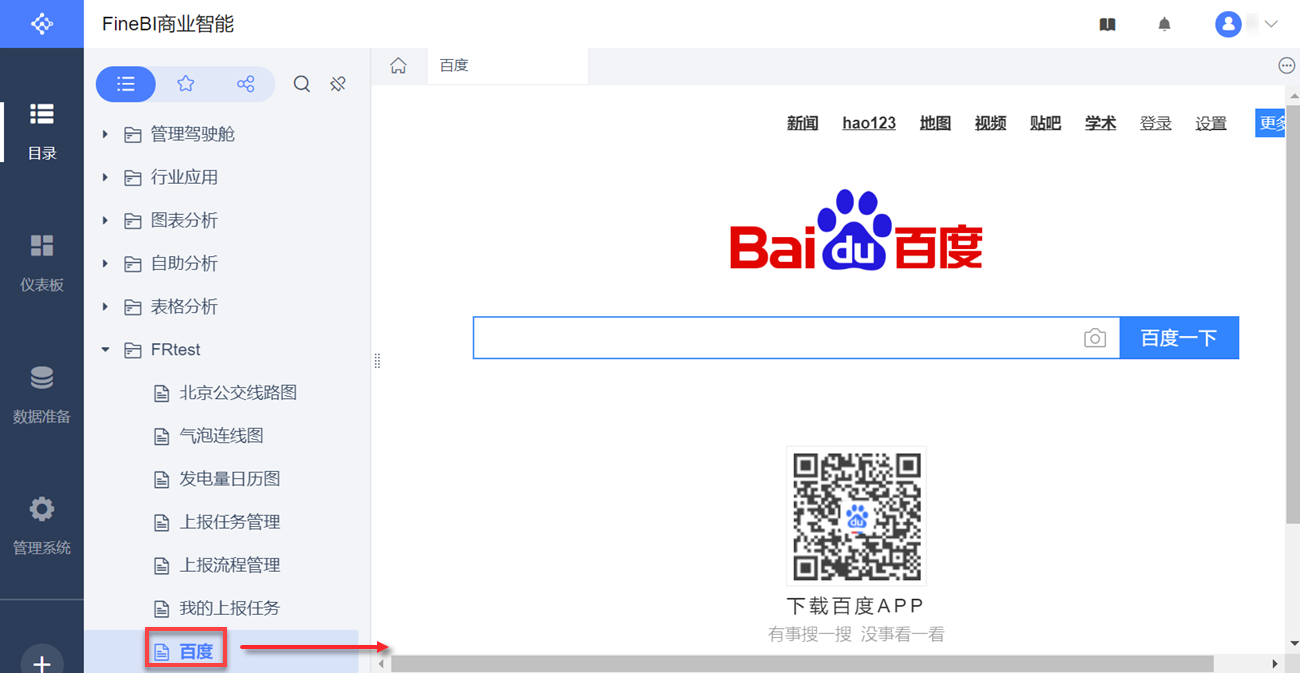Click the 北京公交线路图 document icon
1300x673 pixels.
point(162,394)
